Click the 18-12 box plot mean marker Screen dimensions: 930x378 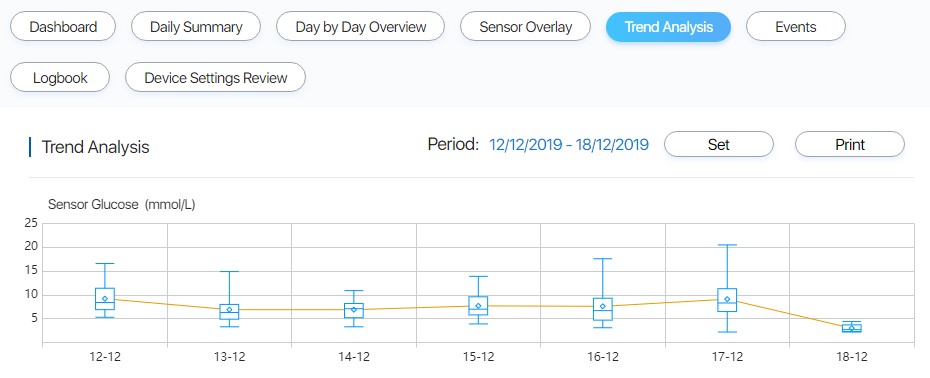pyautogui.click(x=852, y=328)
